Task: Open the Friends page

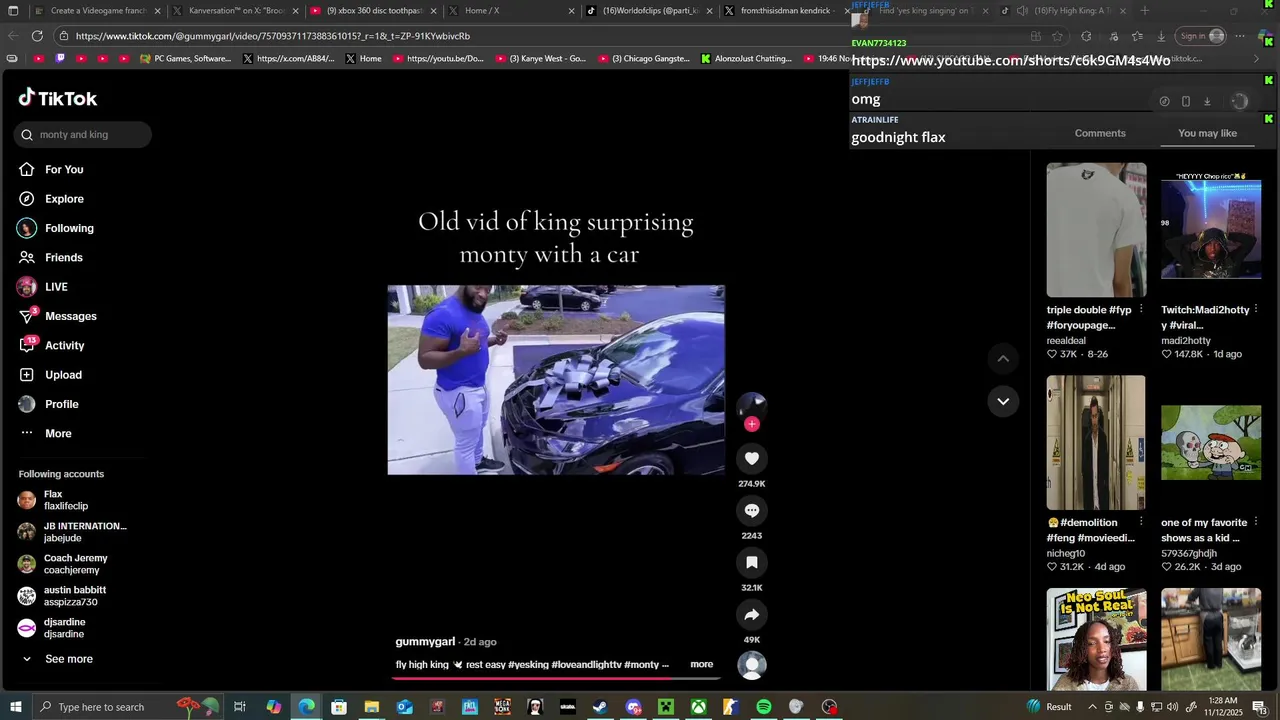Action: (x=63, y=258)
